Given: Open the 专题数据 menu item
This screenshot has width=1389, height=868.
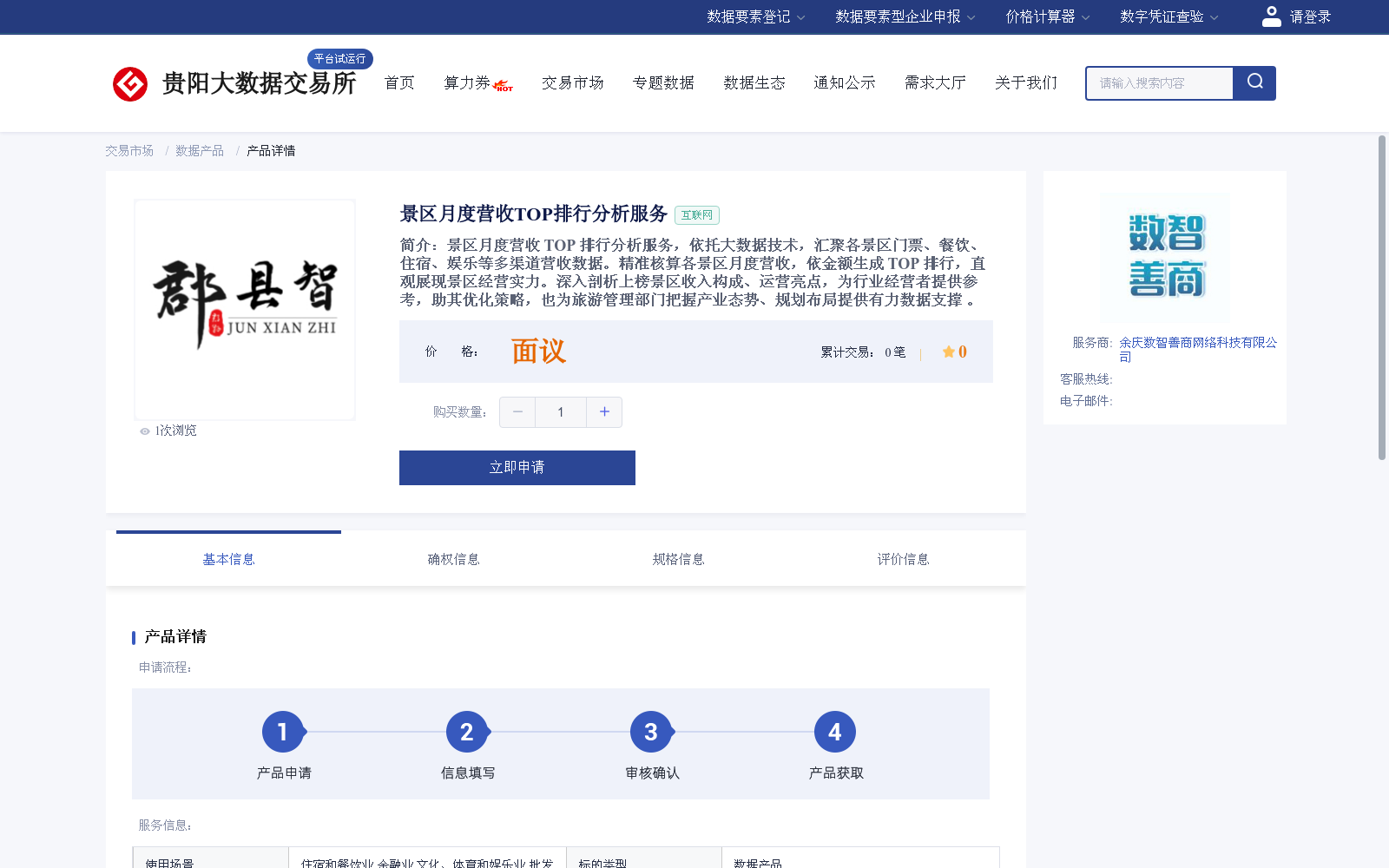Looking at the screenshot, I should [663, 82].
